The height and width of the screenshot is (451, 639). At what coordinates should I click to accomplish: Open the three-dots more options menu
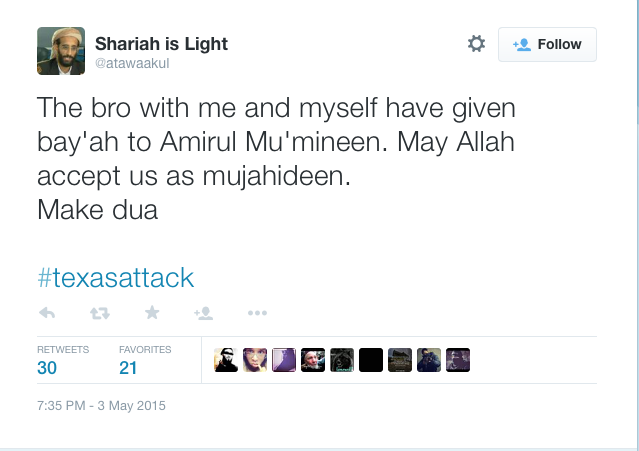click(x=257, y=313)
